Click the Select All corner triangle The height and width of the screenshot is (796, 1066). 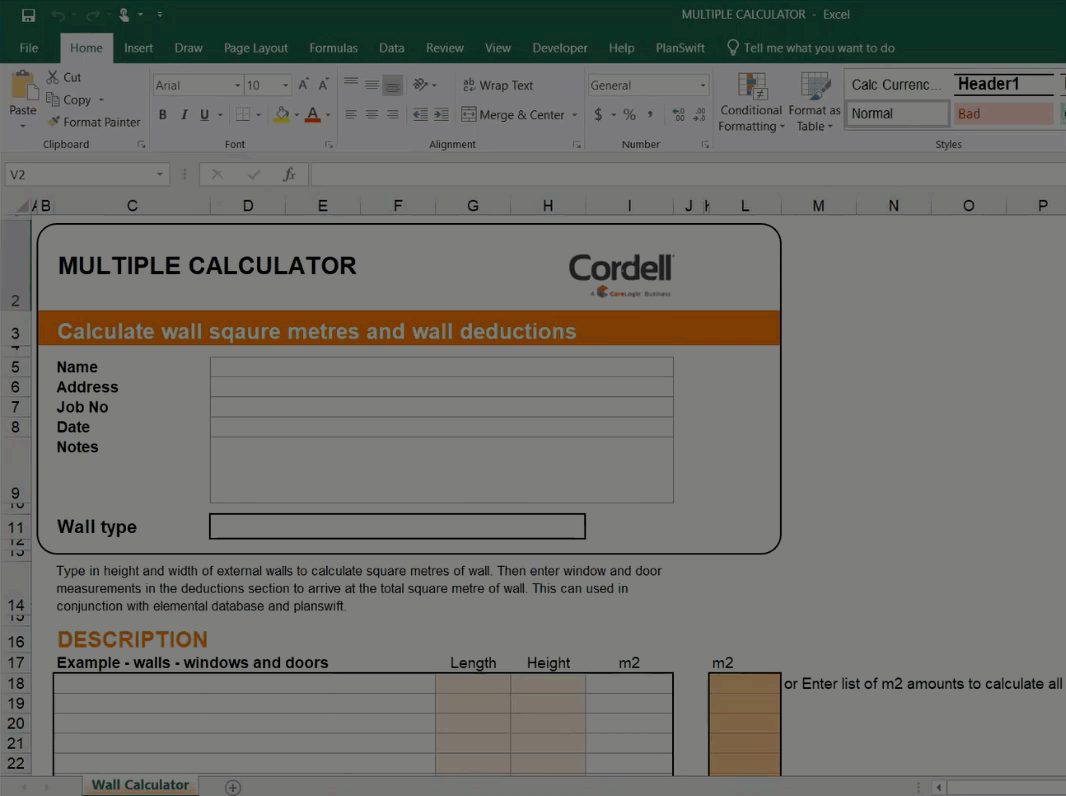23,206
